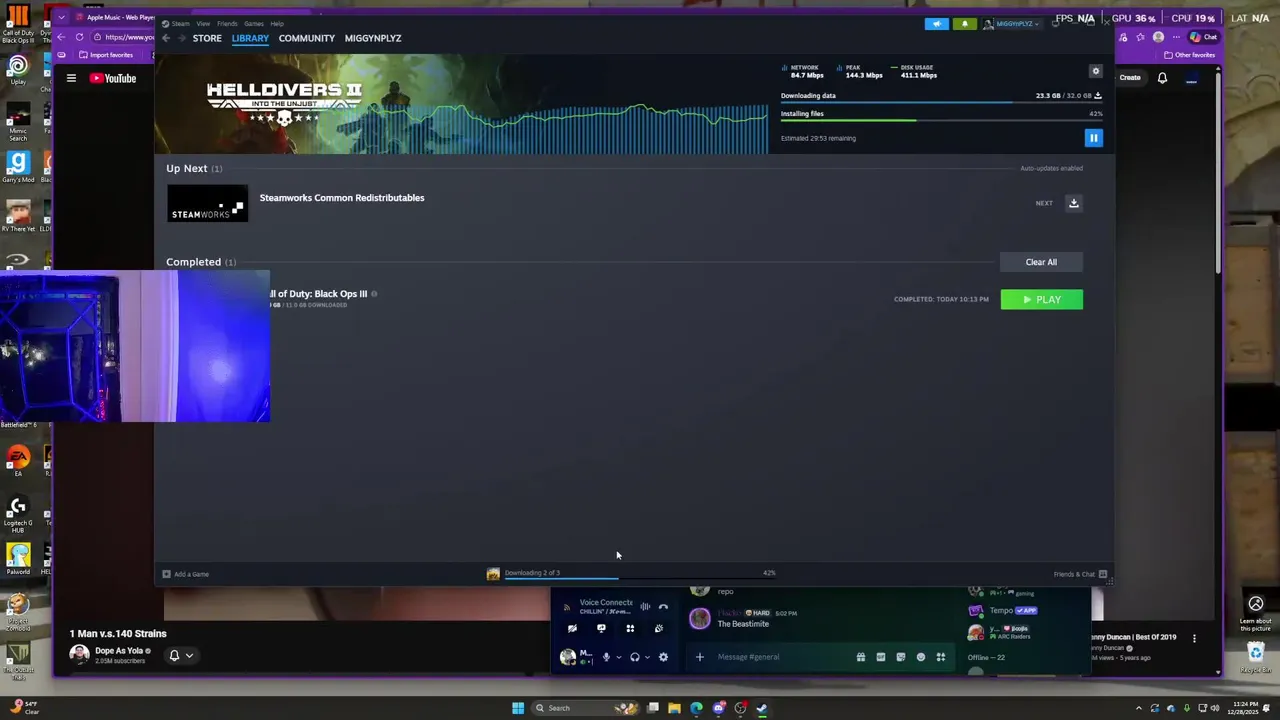Click the browser back arrow
The width and height of the screenshot is (1280, 720).
(61, 37)
